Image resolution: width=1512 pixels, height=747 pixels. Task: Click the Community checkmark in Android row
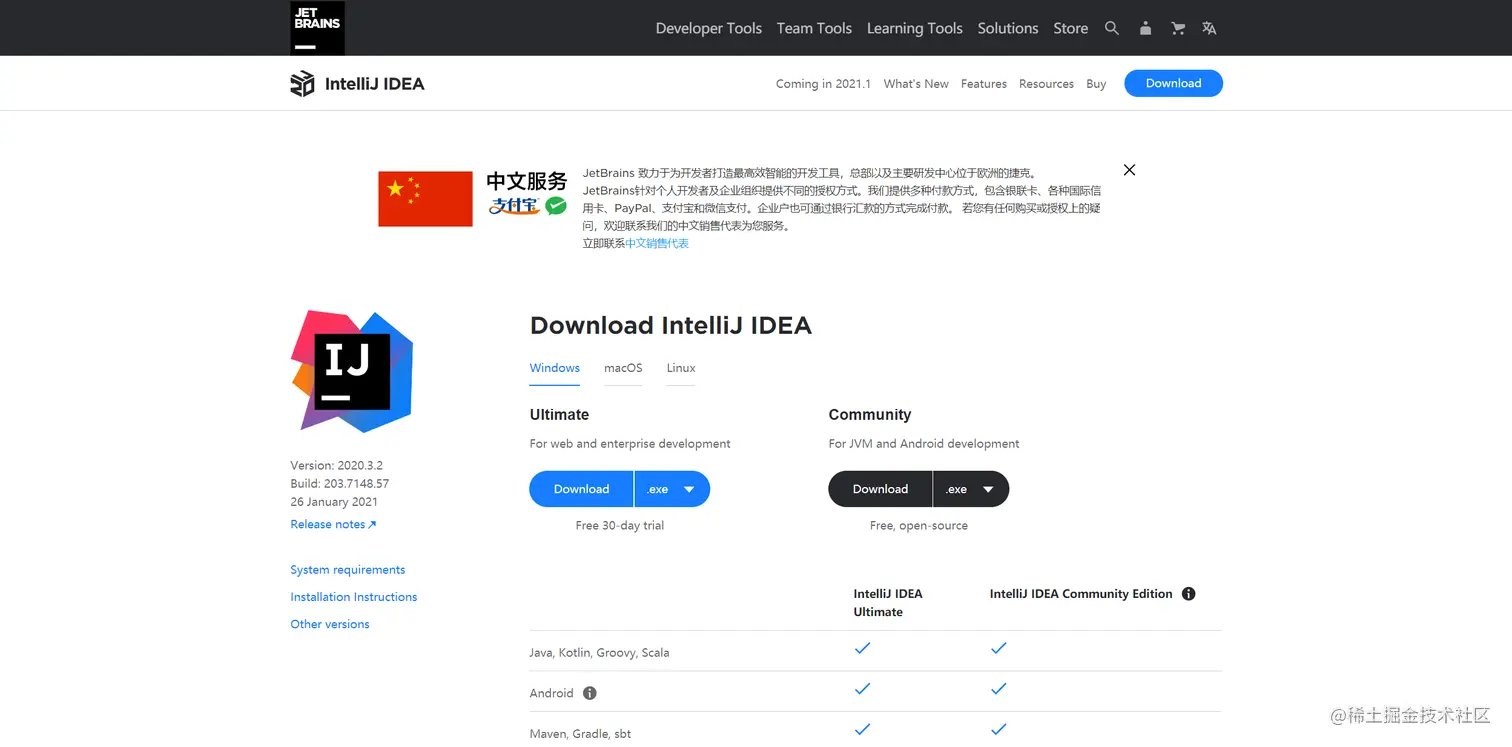(998, 689)
